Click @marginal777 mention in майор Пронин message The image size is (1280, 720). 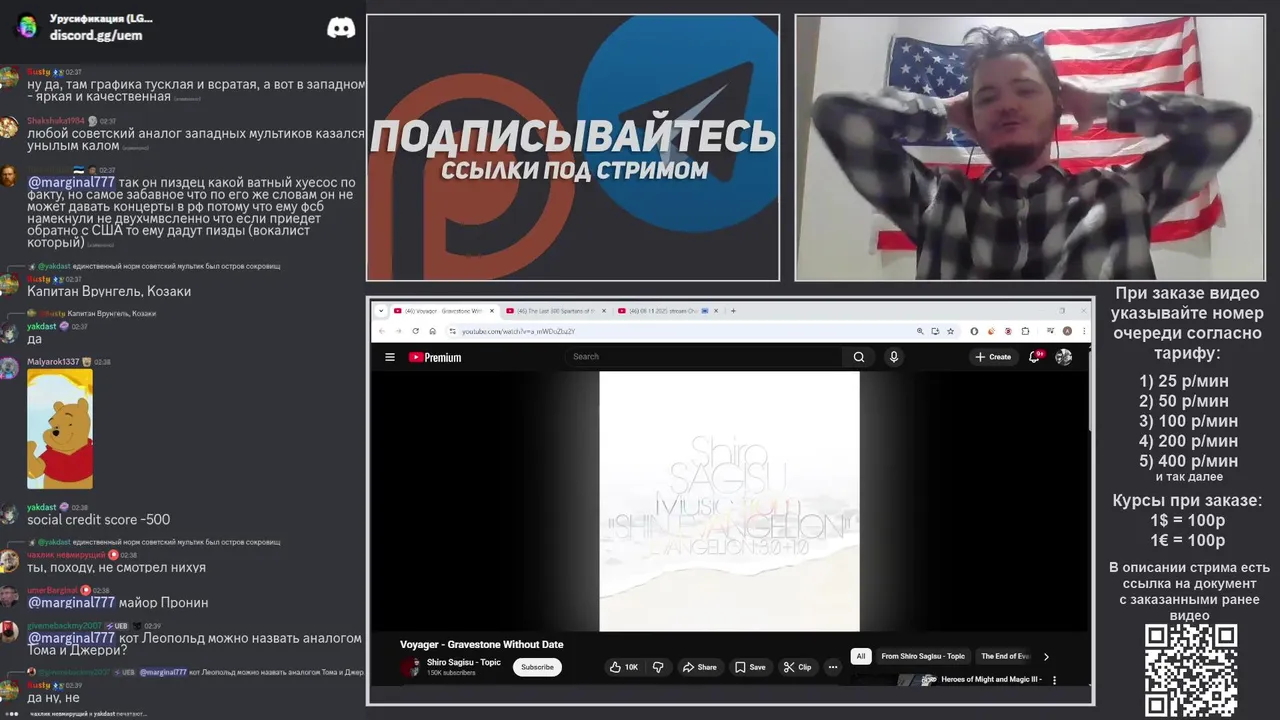pos(71,602)
